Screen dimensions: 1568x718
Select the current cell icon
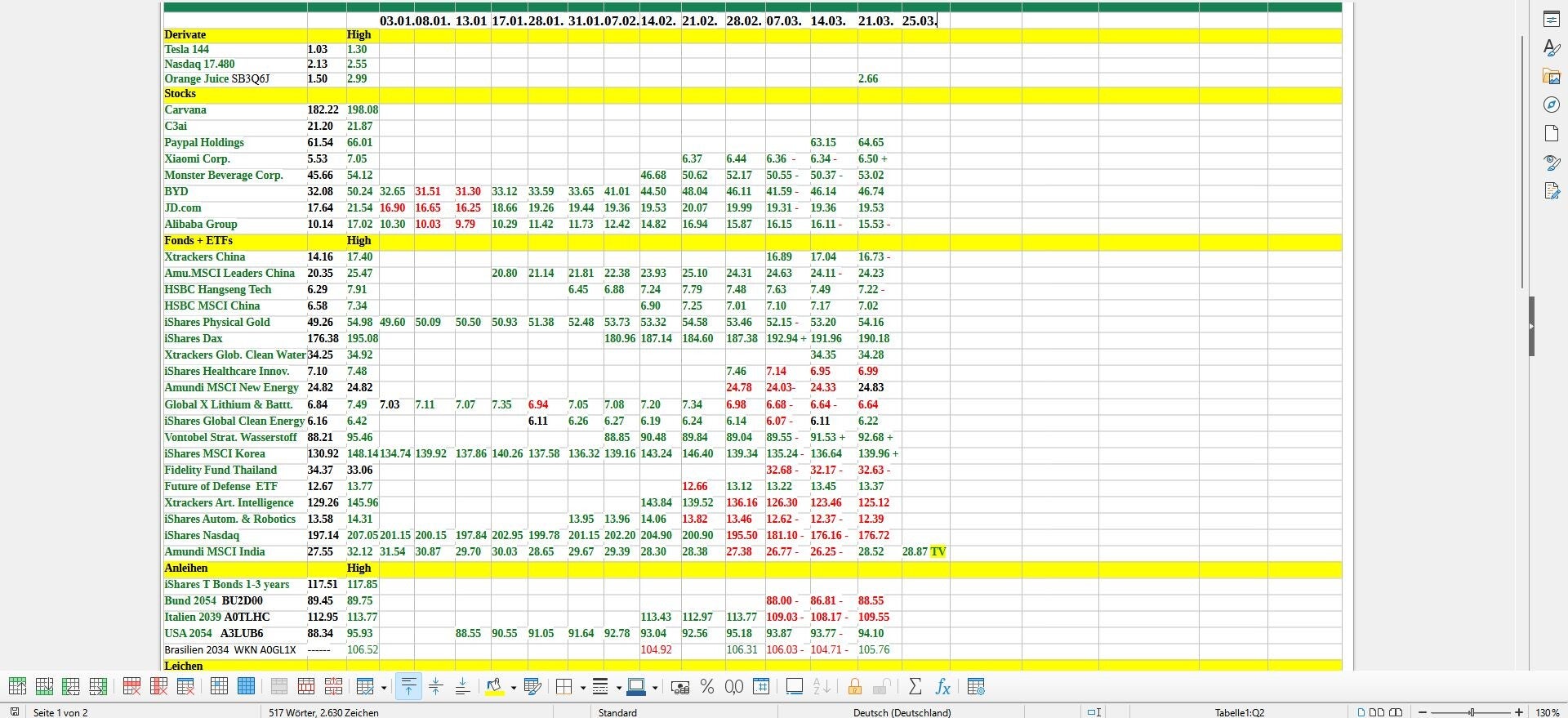pos(219,687)
